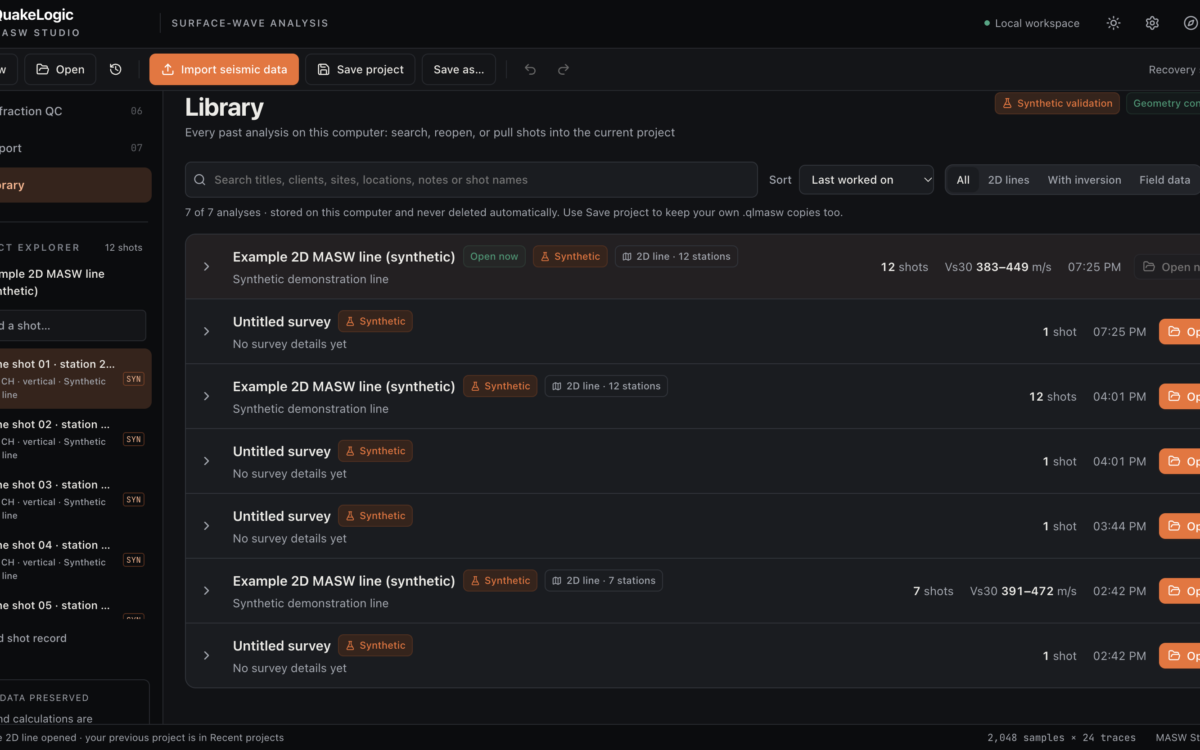
Task: Expand the 04:01 PM Untitled survey row
Action: pyautogui.click(x=207, y=461)
